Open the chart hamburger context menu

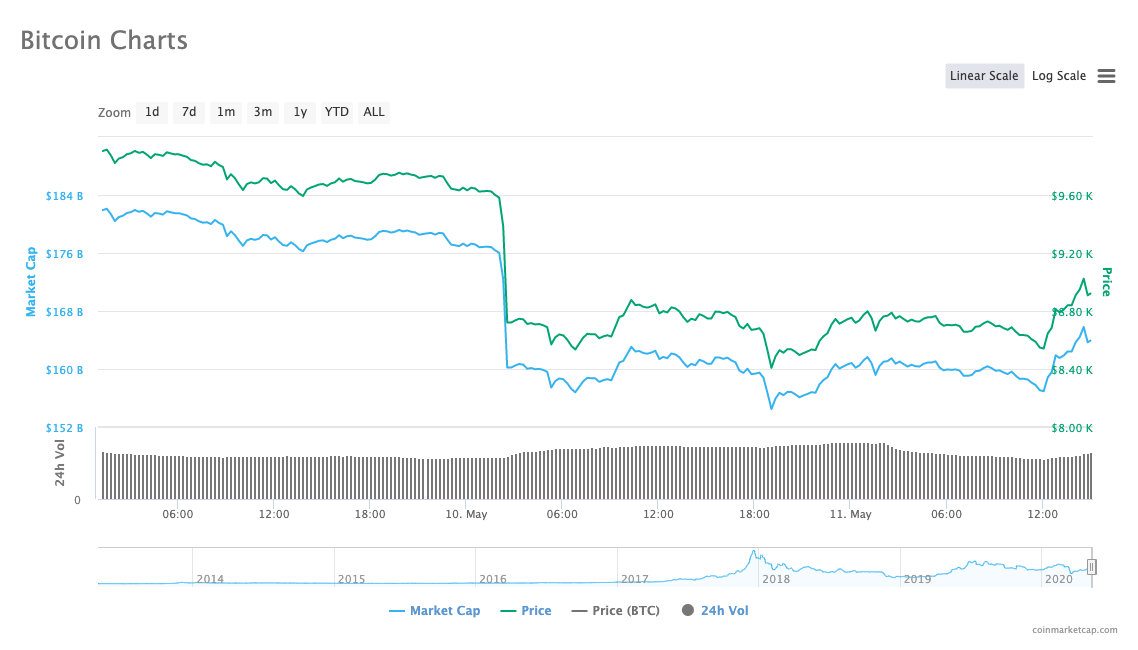(1106, 76)
